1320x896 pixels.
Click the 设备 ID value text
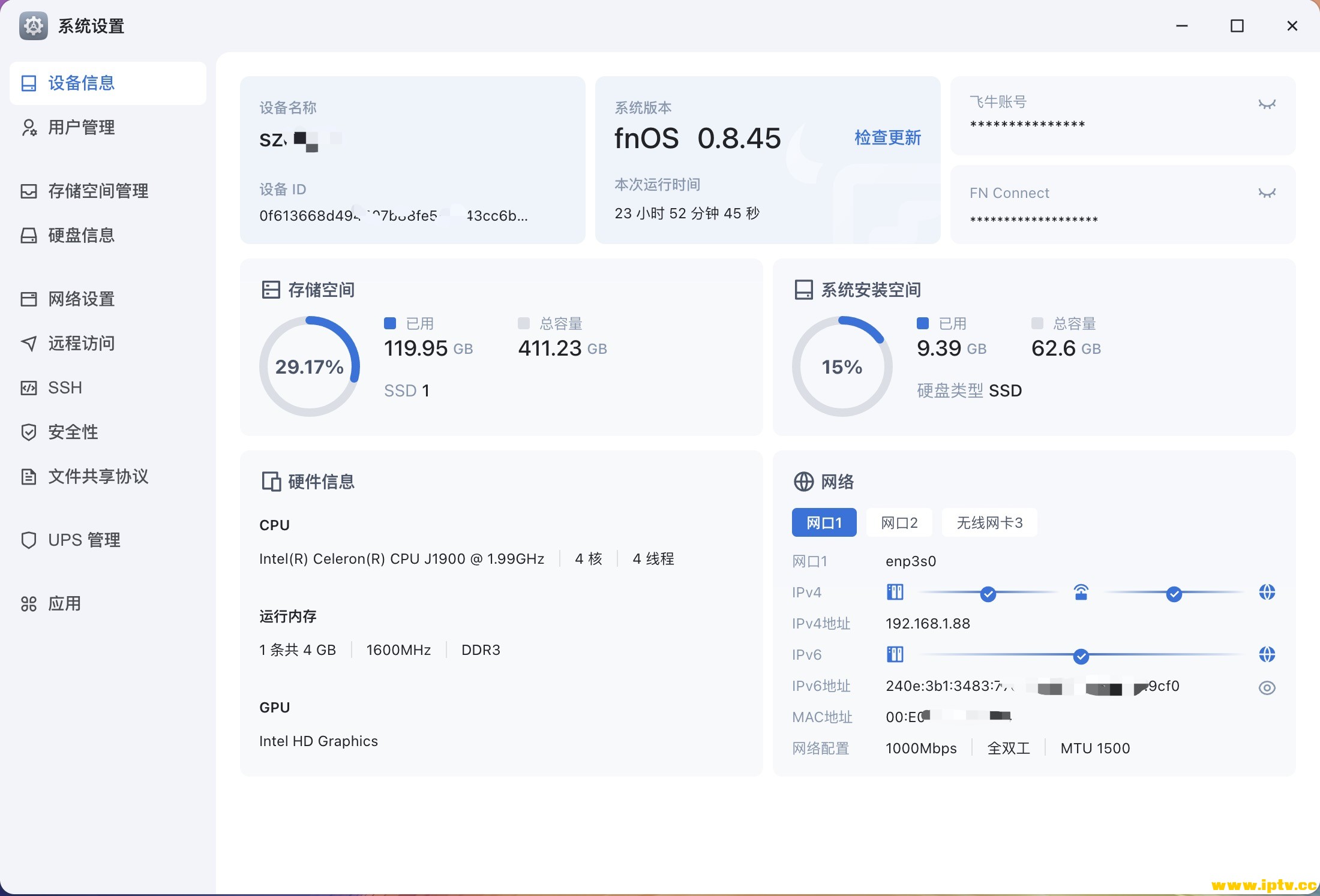[x=394, y=215]
